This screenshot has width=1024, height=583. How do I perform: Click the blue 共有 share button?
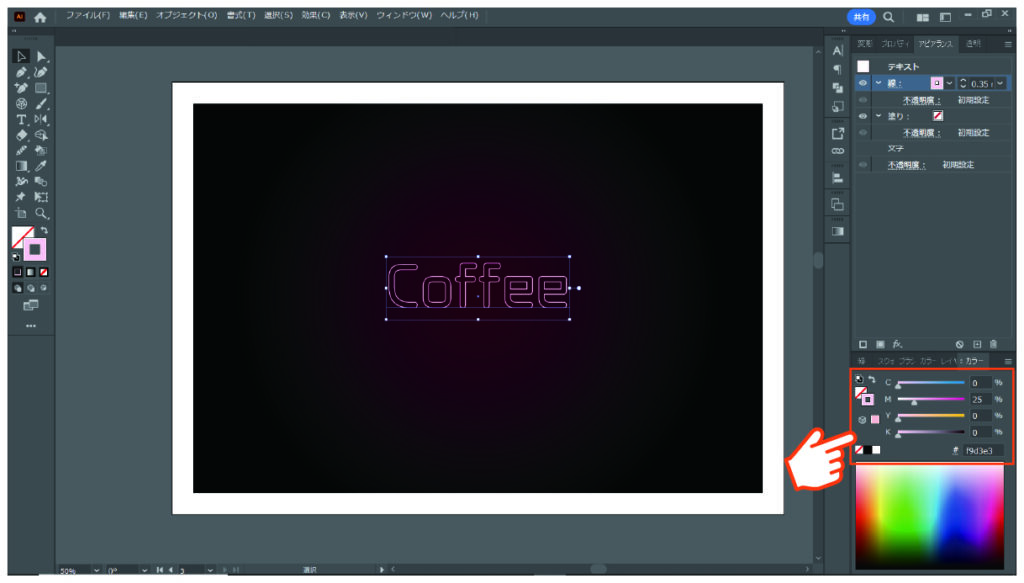pos(861,18)
